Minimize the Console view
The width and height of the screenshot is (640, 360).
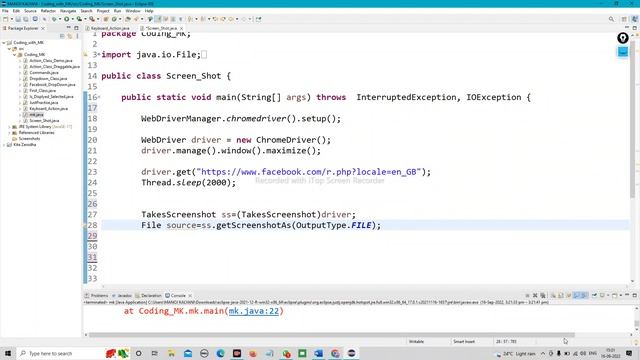(627, 295)
